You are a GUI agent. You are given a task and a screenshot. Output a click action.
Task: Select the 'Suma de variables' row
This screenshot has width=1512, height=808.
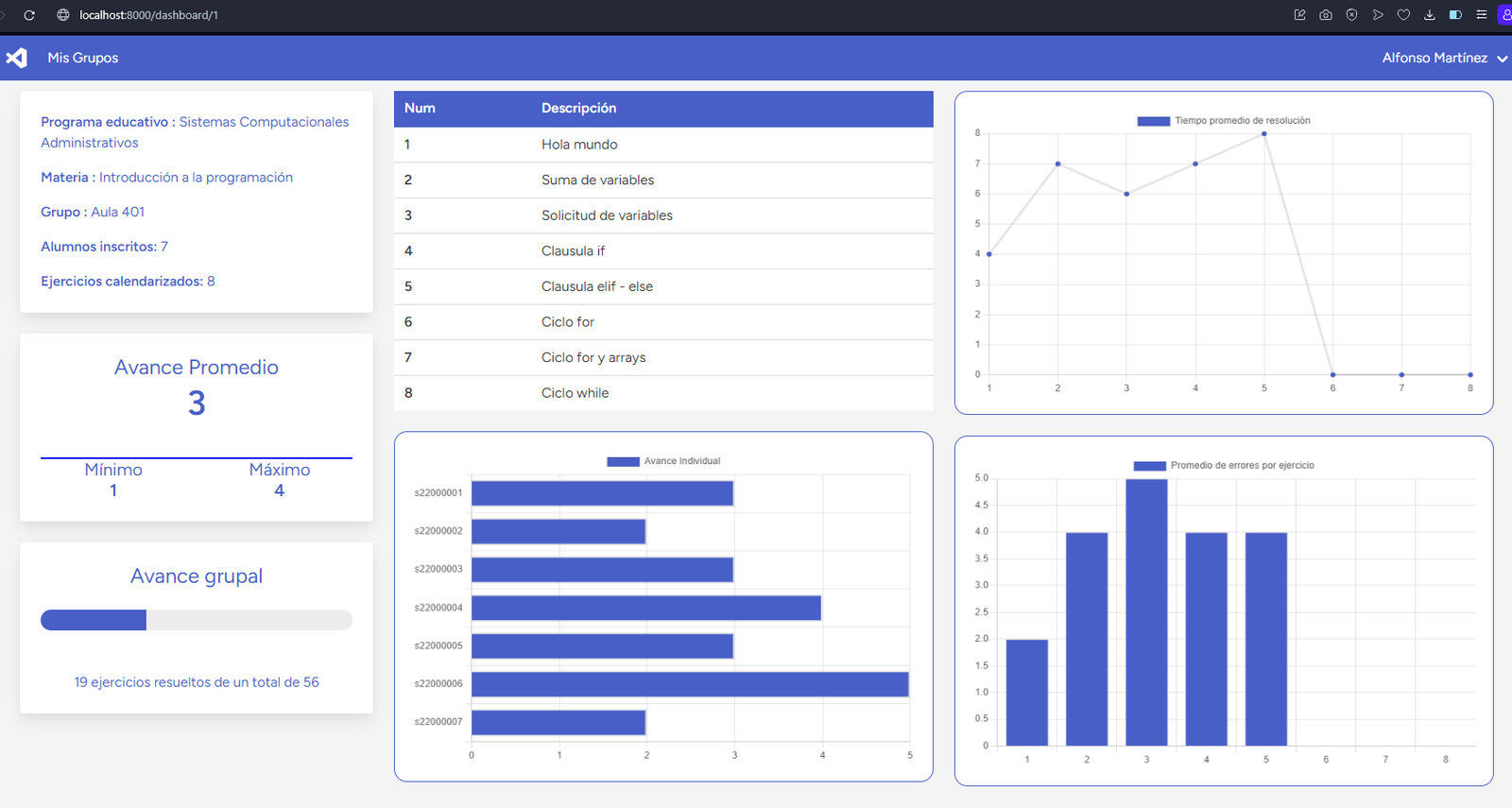663,181
